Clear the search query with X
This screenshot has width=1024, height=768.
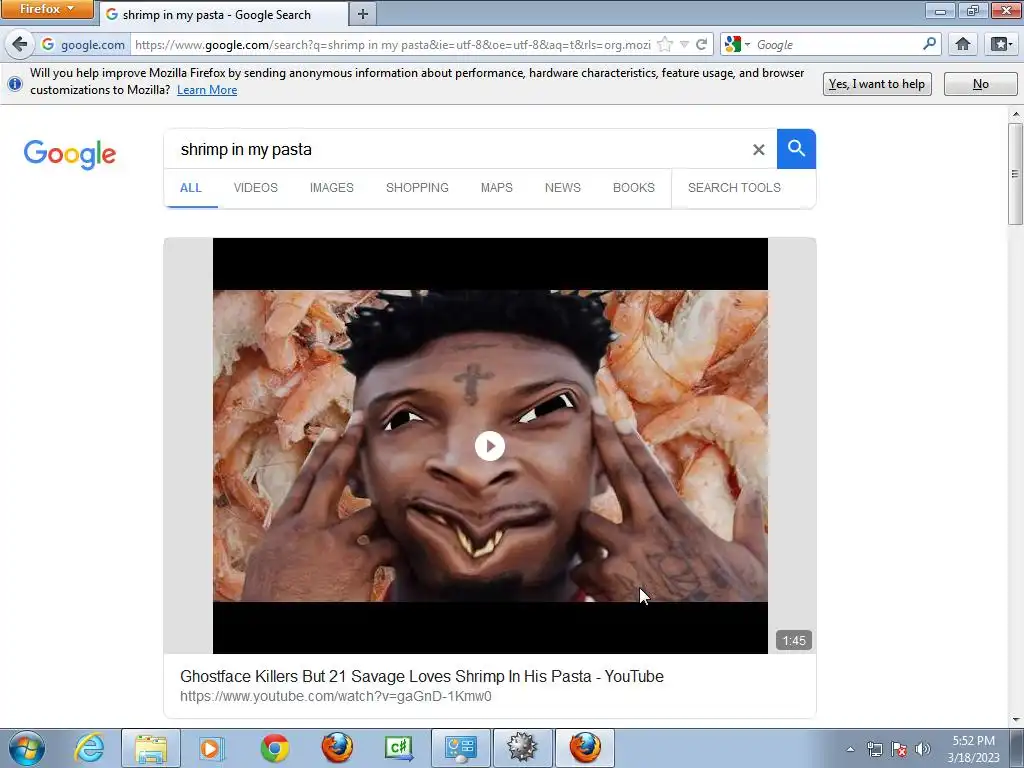point(758,150)
